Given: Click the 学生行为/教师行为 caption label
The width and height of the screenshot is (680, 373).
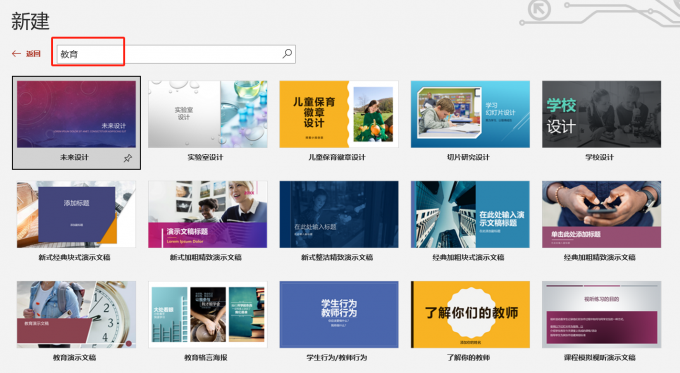Looking at the screenshot, I should [337, 357].
